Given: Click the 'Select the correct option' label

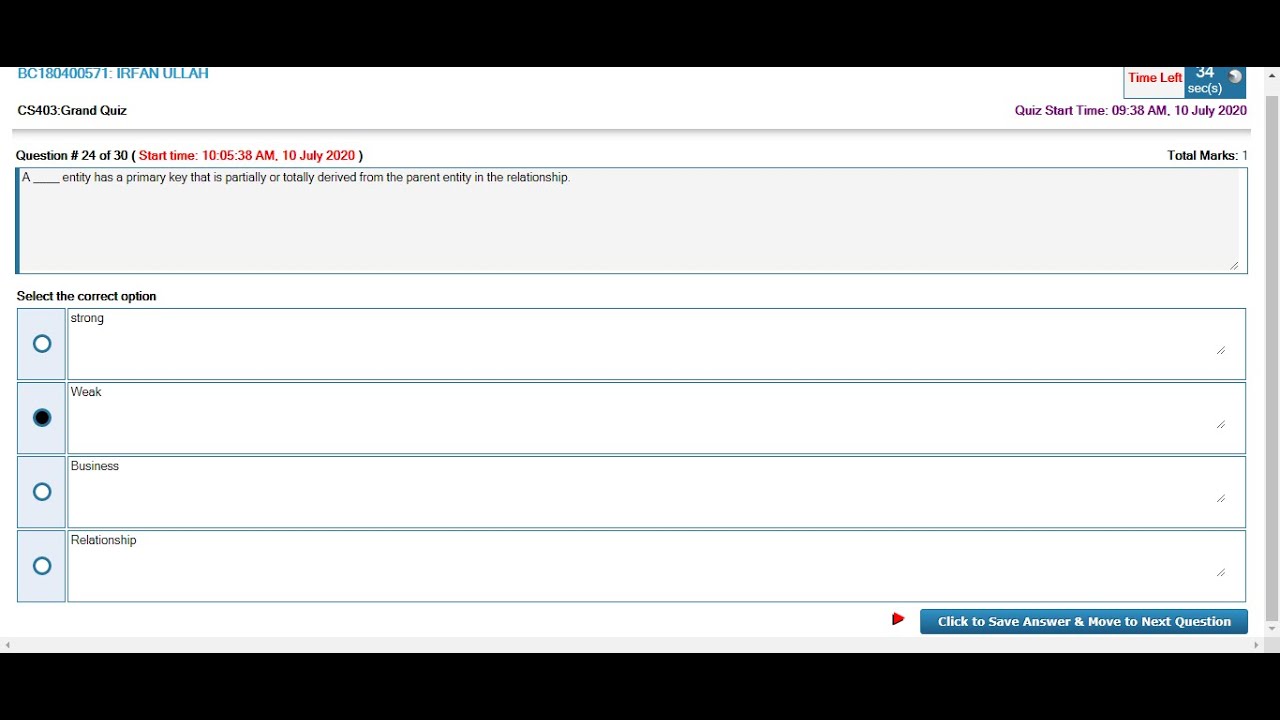Looking at the screenshot, I should (87, 297).
